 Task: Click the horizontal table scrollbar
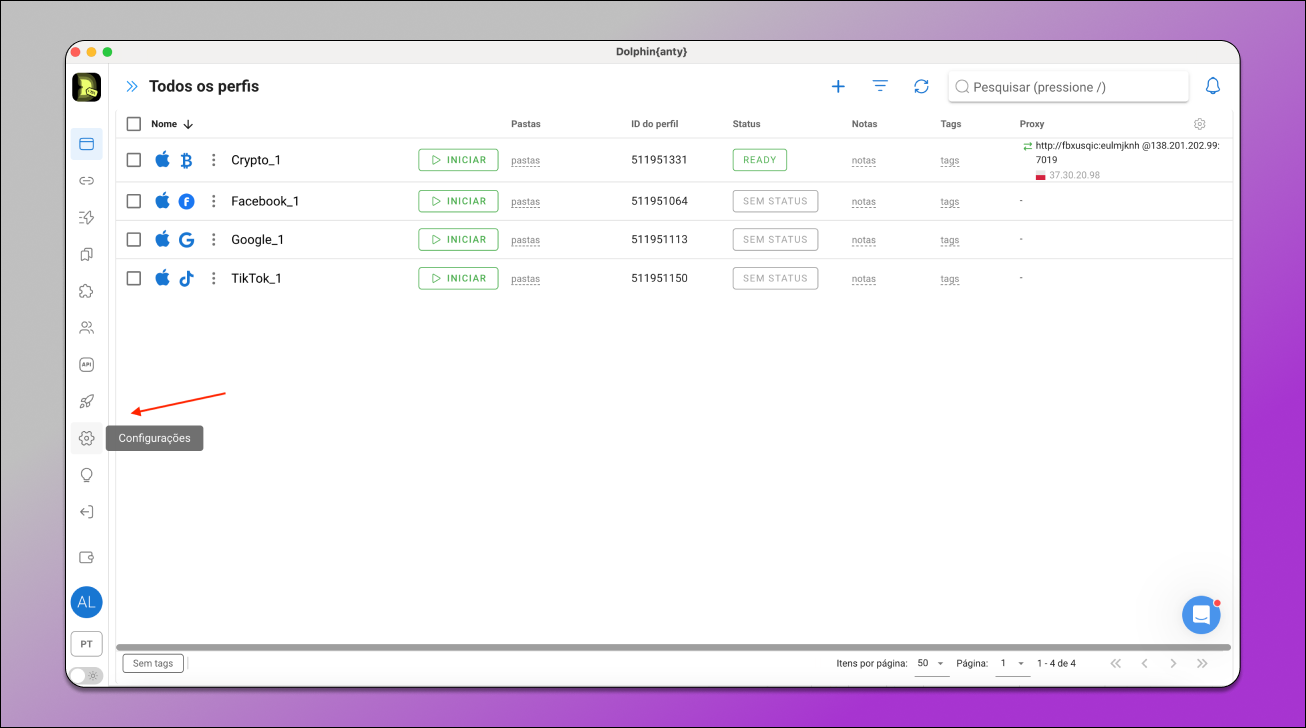pos(673,648)
